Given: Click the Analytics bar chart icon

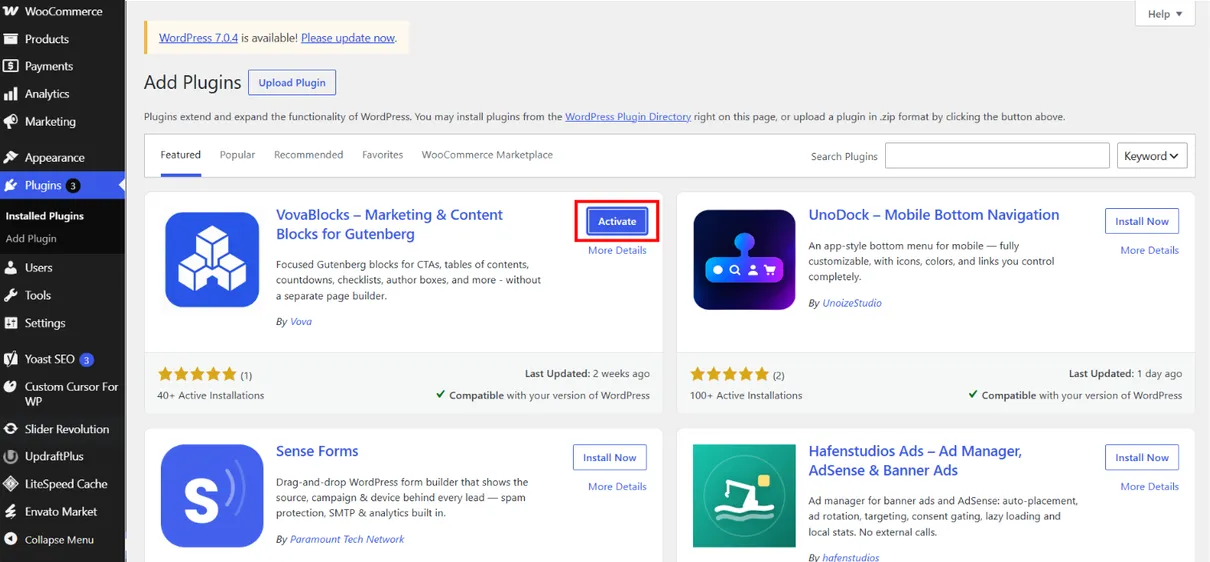Looking at the screenshot, I should pyautogui.click(x=10, y=94).
